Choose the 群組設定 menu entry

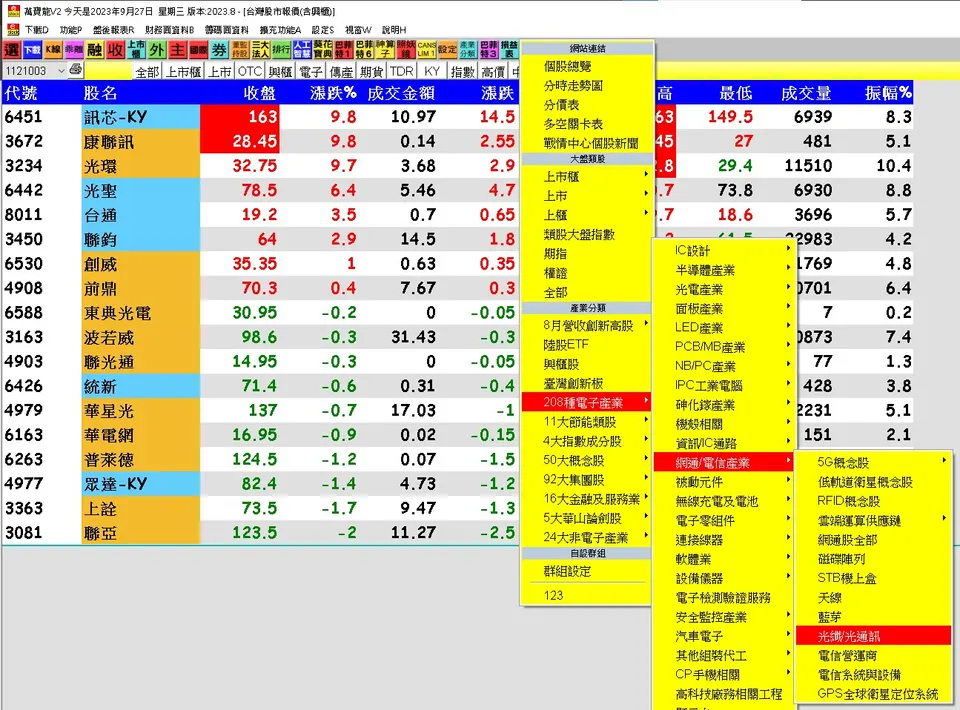coord(586,572)
